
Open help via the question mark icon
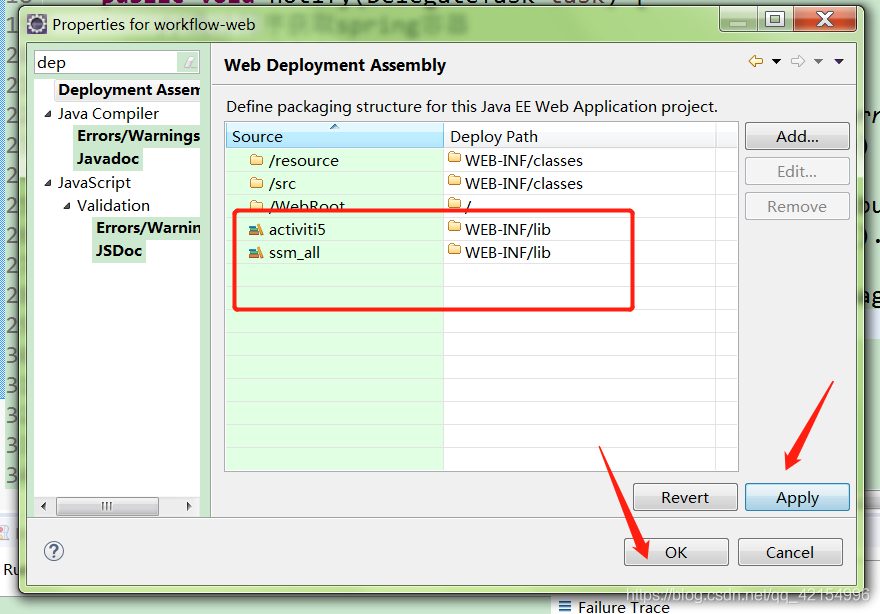54,551
